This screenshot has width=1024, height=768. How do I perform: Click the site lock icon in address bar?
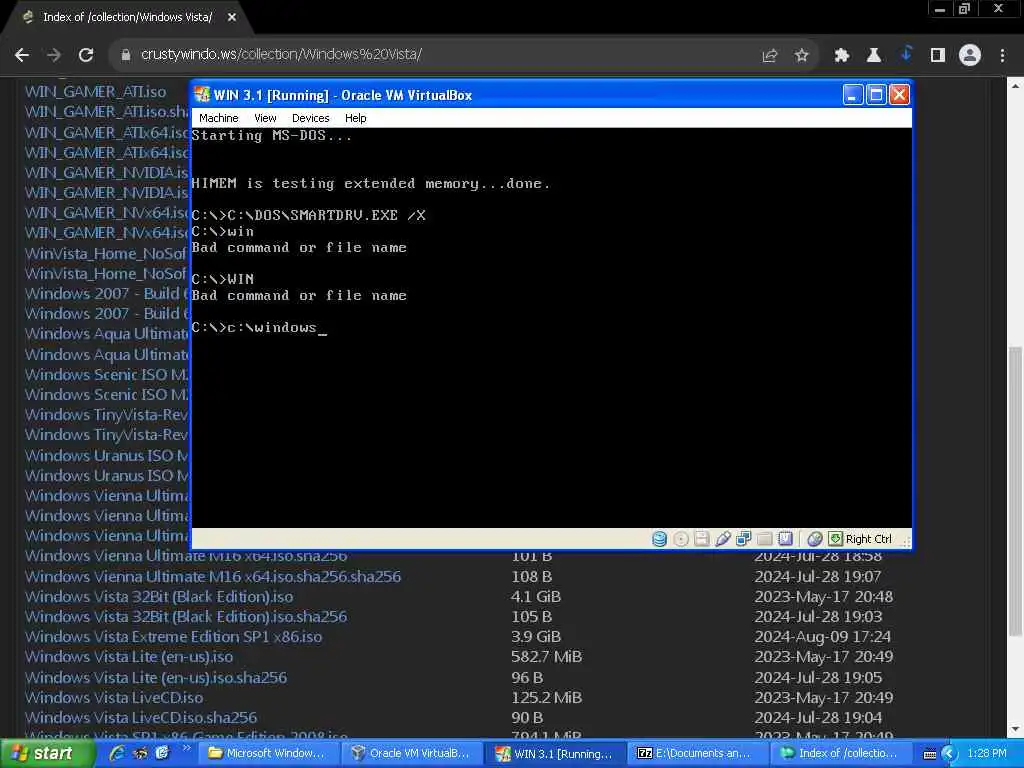click(x=126, y=55)
